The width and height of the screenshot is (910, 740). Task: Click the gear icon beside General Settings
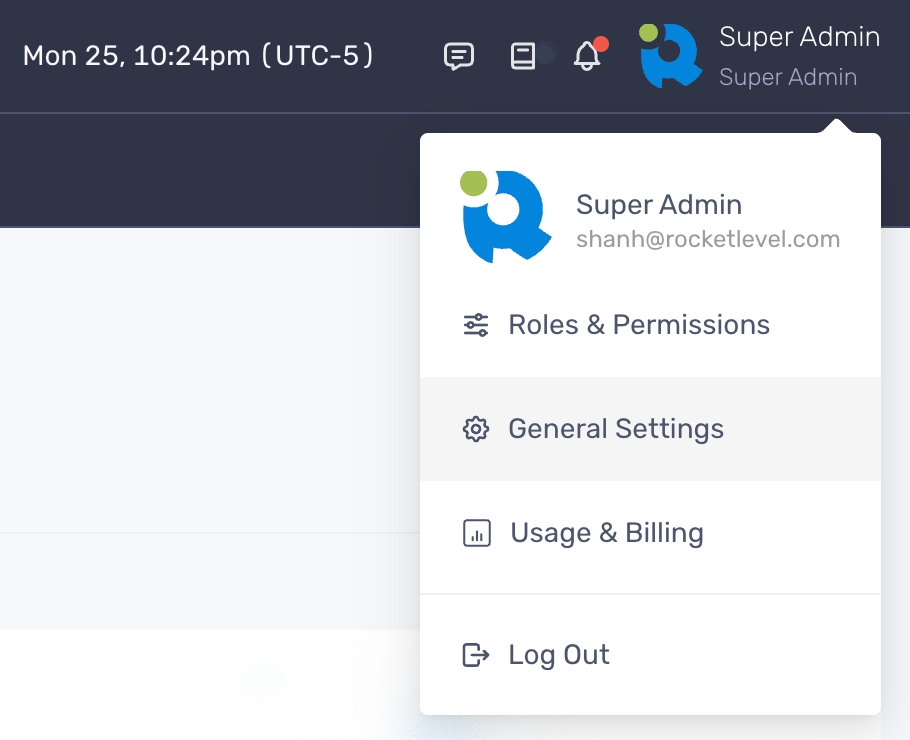476,429
